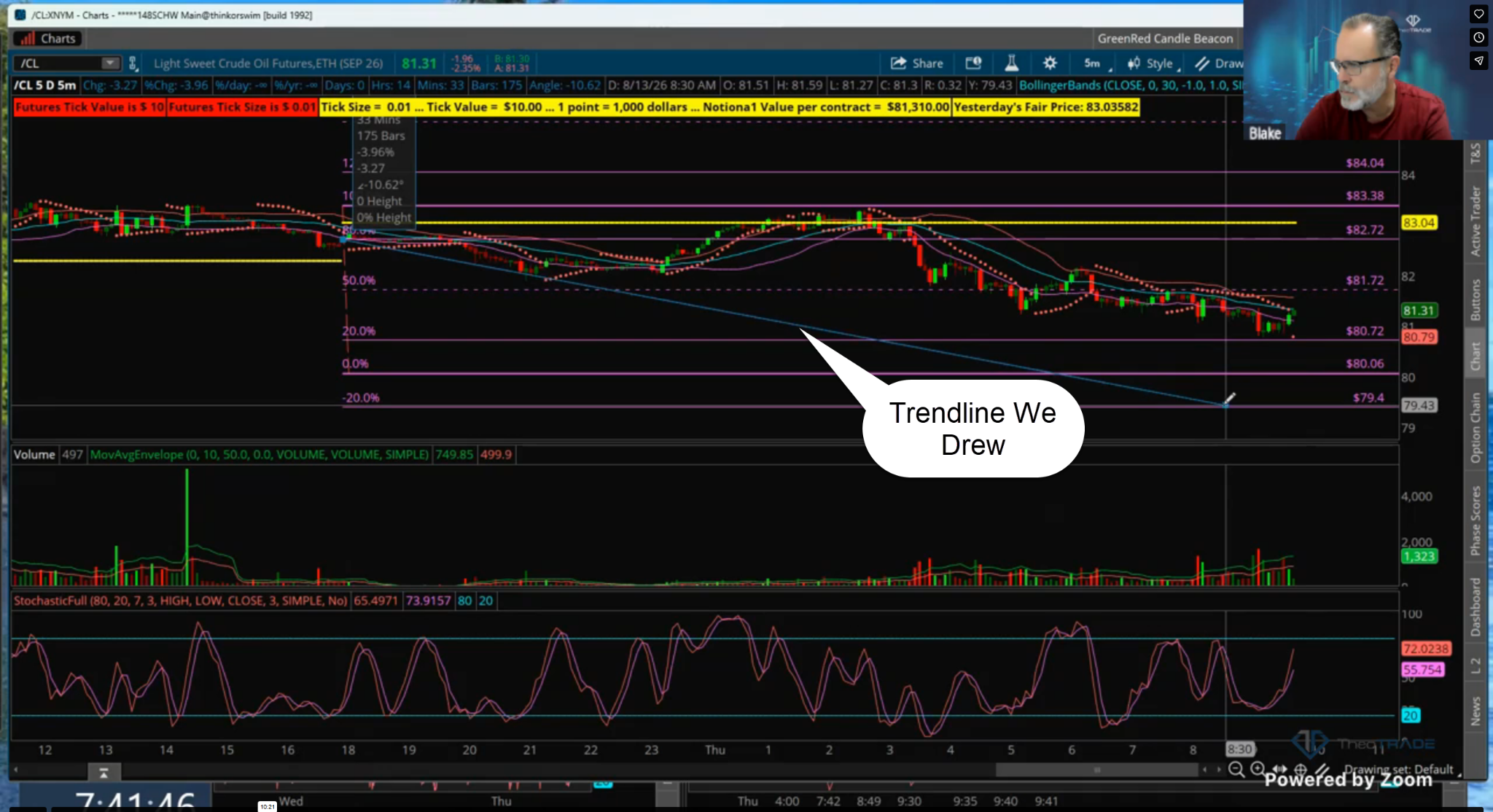Click the GreenRed Candle Beacon button
The height and width of the screenshot is (812, 1493).
point(1165,39)
